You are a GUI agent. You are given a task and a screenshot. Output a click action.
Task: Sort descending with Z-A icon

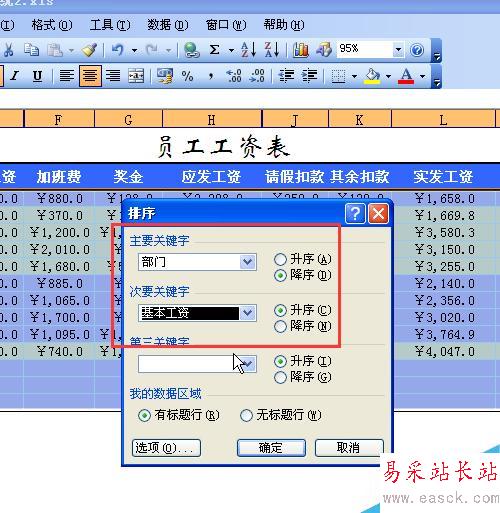272,50
